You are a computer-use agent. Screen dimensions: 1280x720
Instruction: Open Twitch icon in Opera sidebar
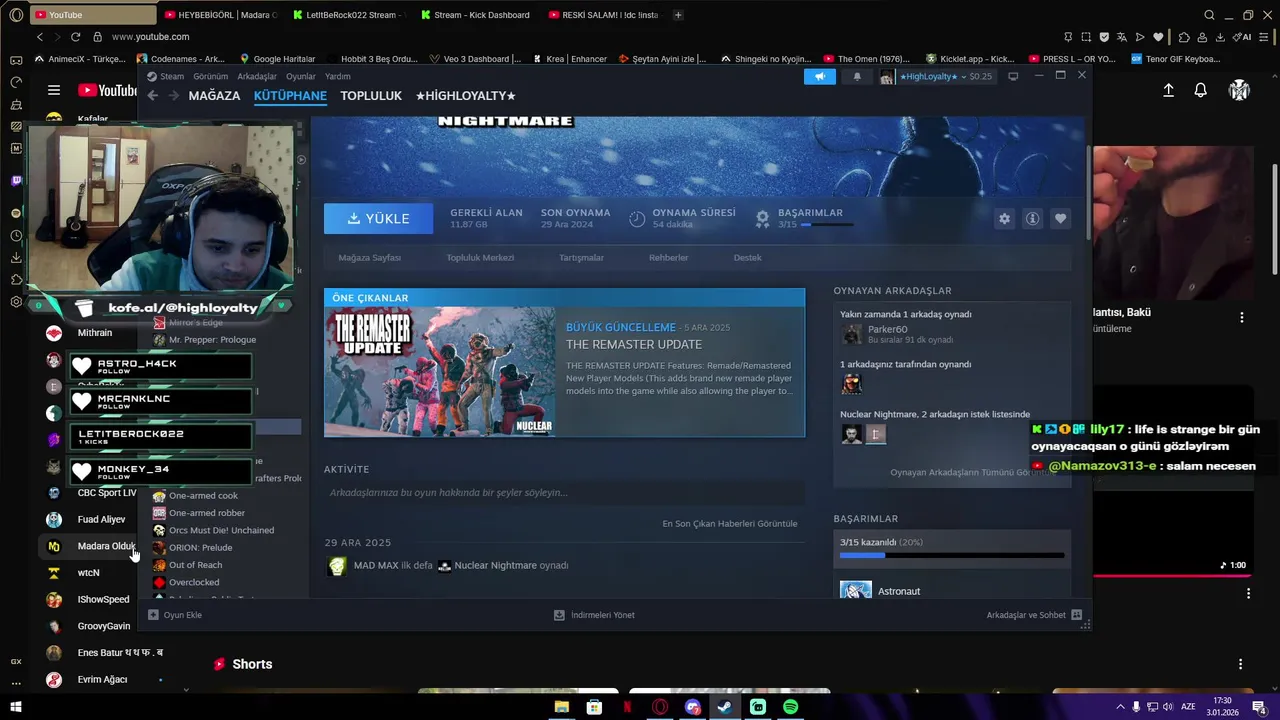coord(16,181)
